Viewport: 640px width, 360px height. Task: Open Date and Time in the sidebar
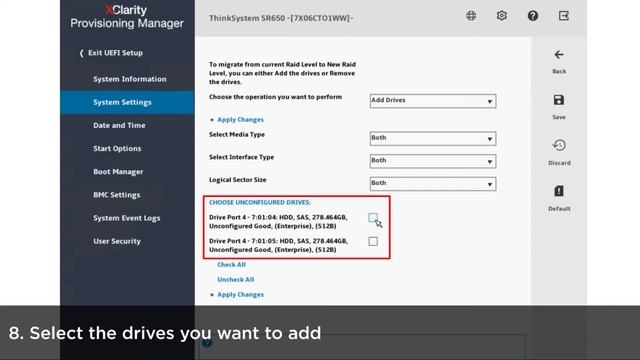click(119, 125)
